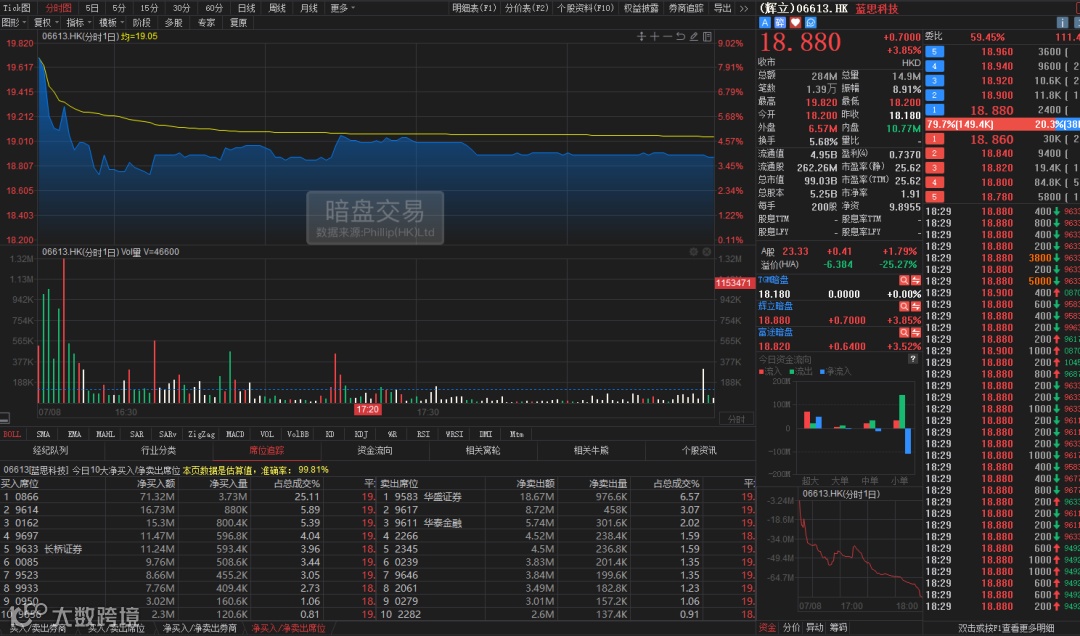
Task: Click 导出 export button
Action: pyautogui.click(x=723, y=8)
